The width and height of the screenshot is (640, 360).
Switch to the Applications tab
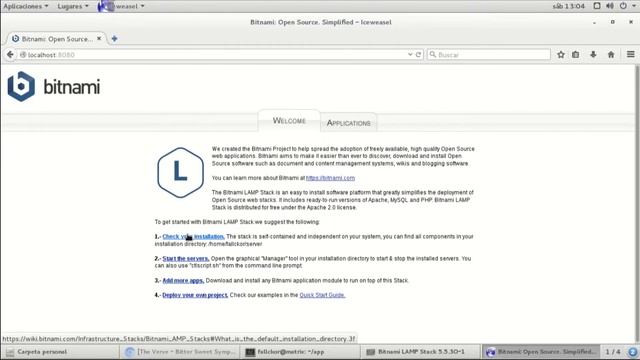349,123
